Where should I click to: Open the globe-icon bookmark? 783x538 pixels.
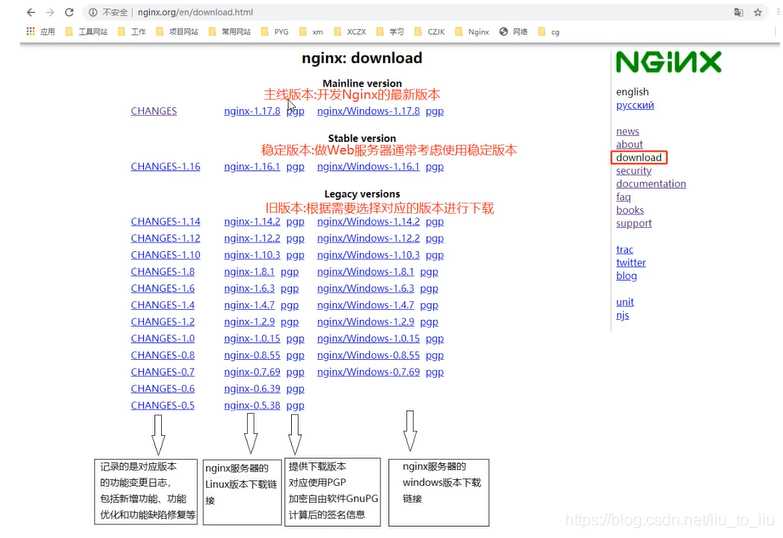click(513, 31)
